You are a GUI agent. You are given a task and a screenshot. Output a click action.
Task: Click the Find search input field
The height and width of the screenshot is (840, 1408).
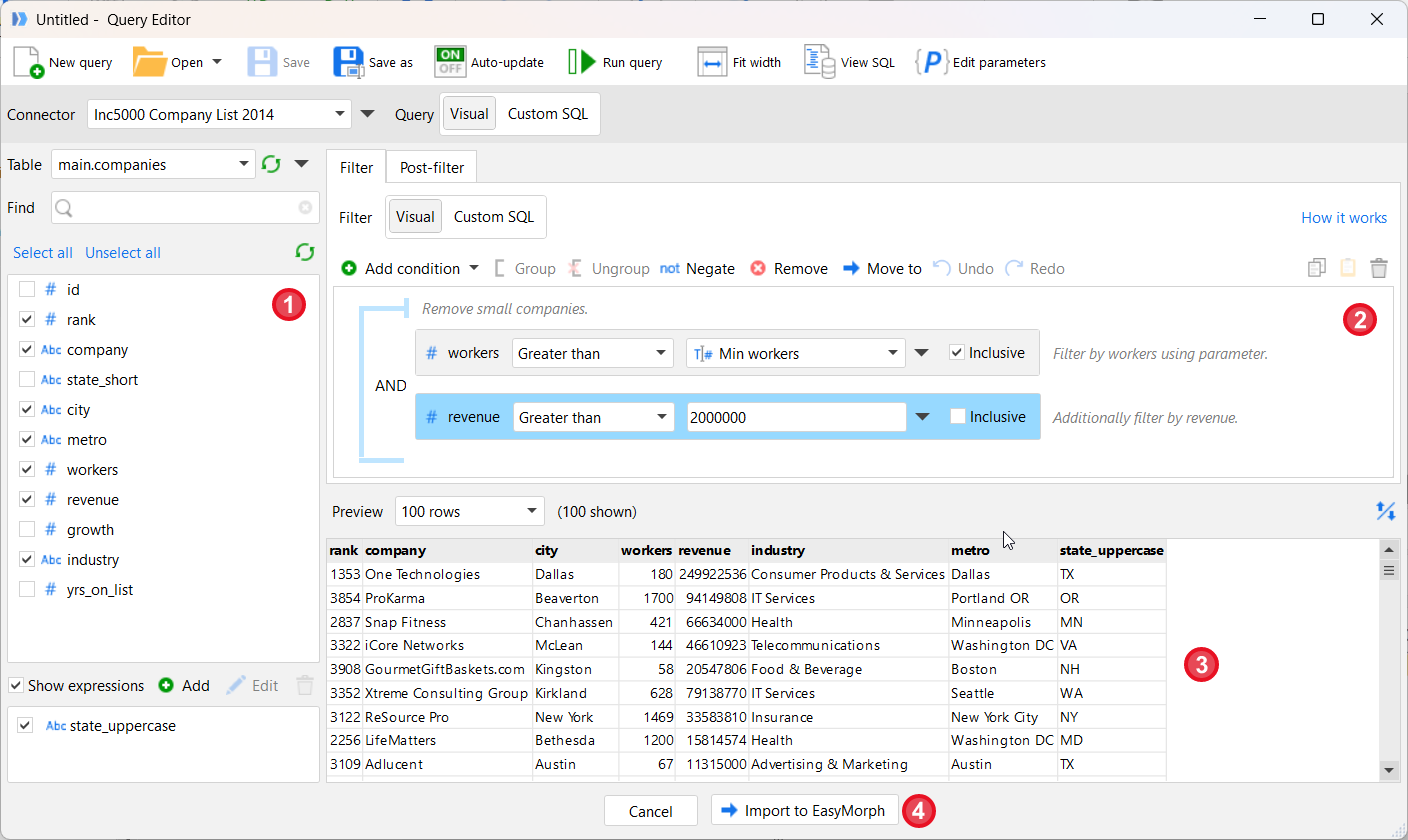click(185, 208)
